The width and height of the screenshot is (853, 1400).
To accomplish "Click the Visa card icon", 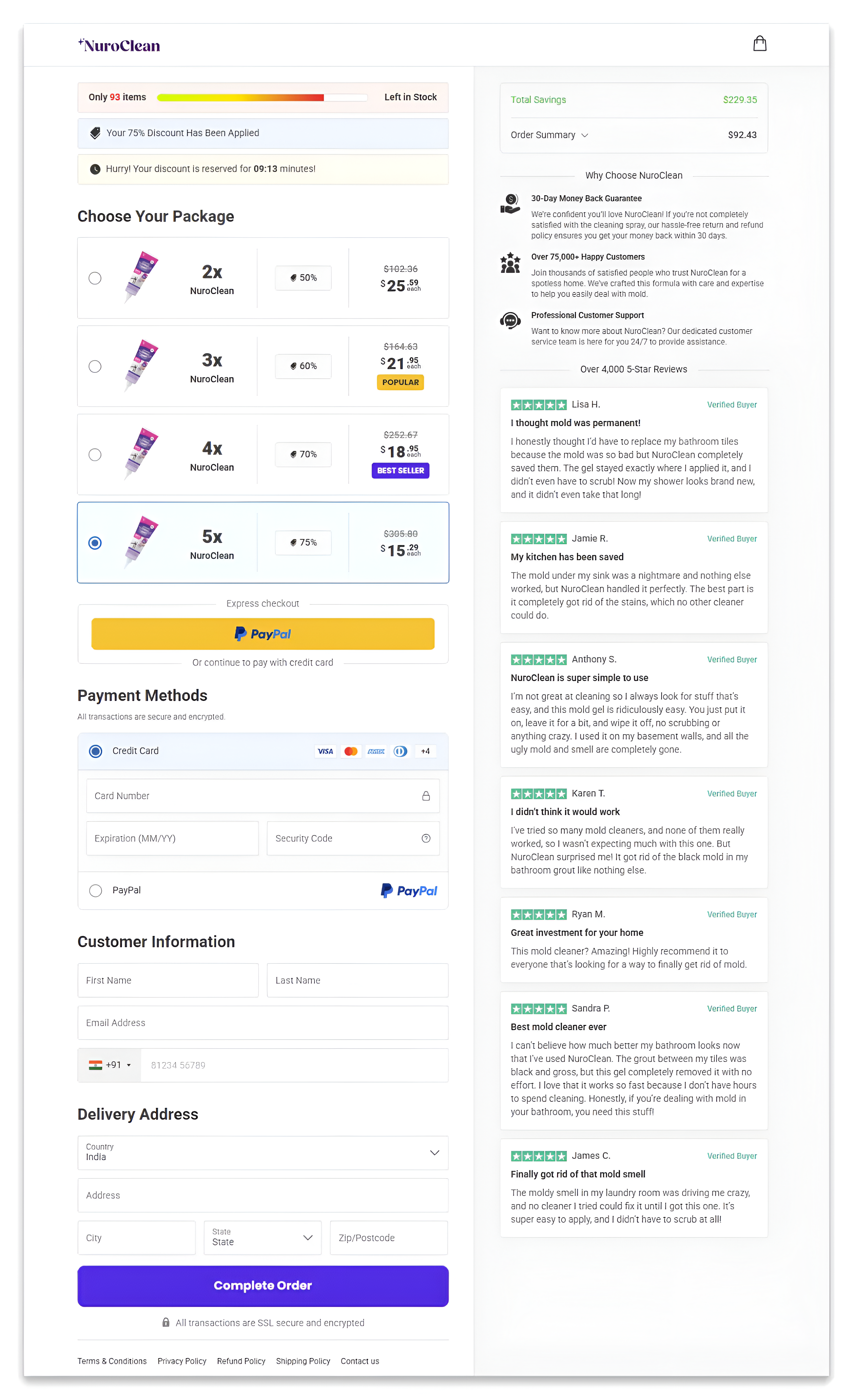I will [x=325, y=751].
